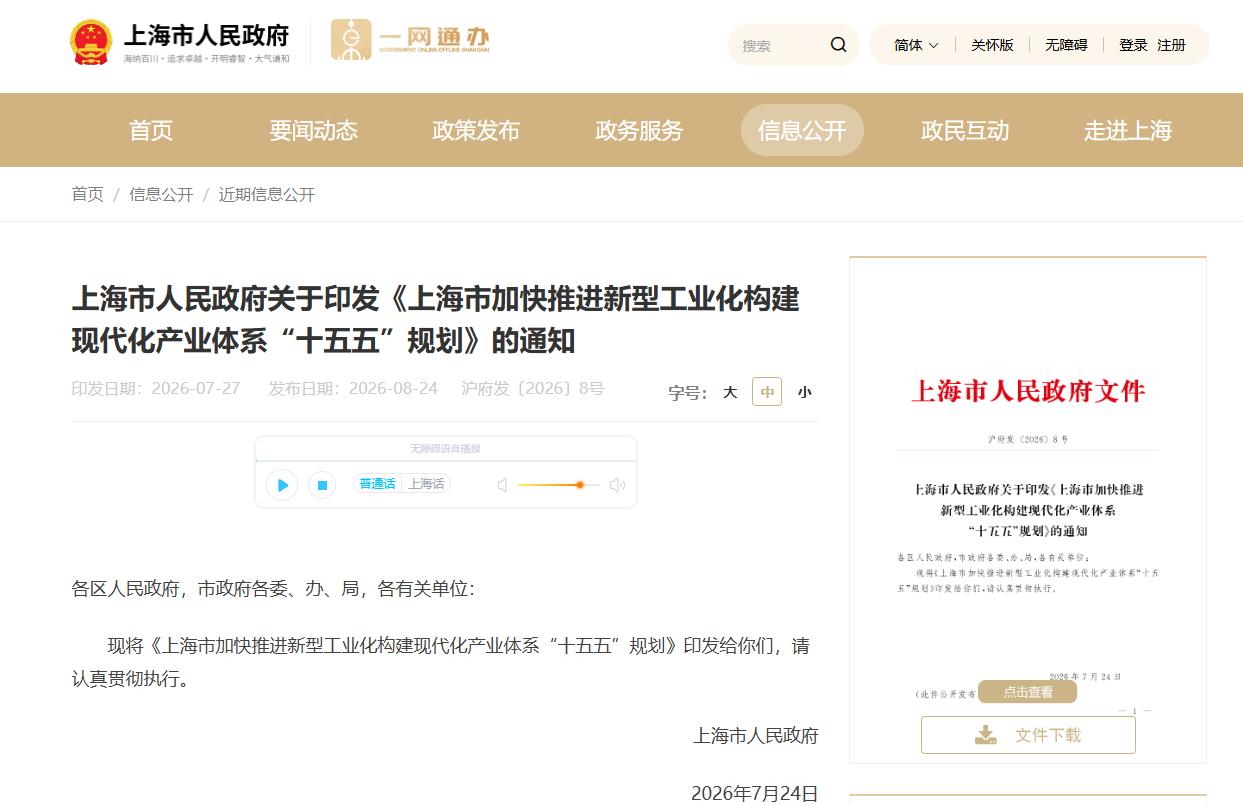
Task: Click the 文件下载 button
Action: [x=1028, y=735]
